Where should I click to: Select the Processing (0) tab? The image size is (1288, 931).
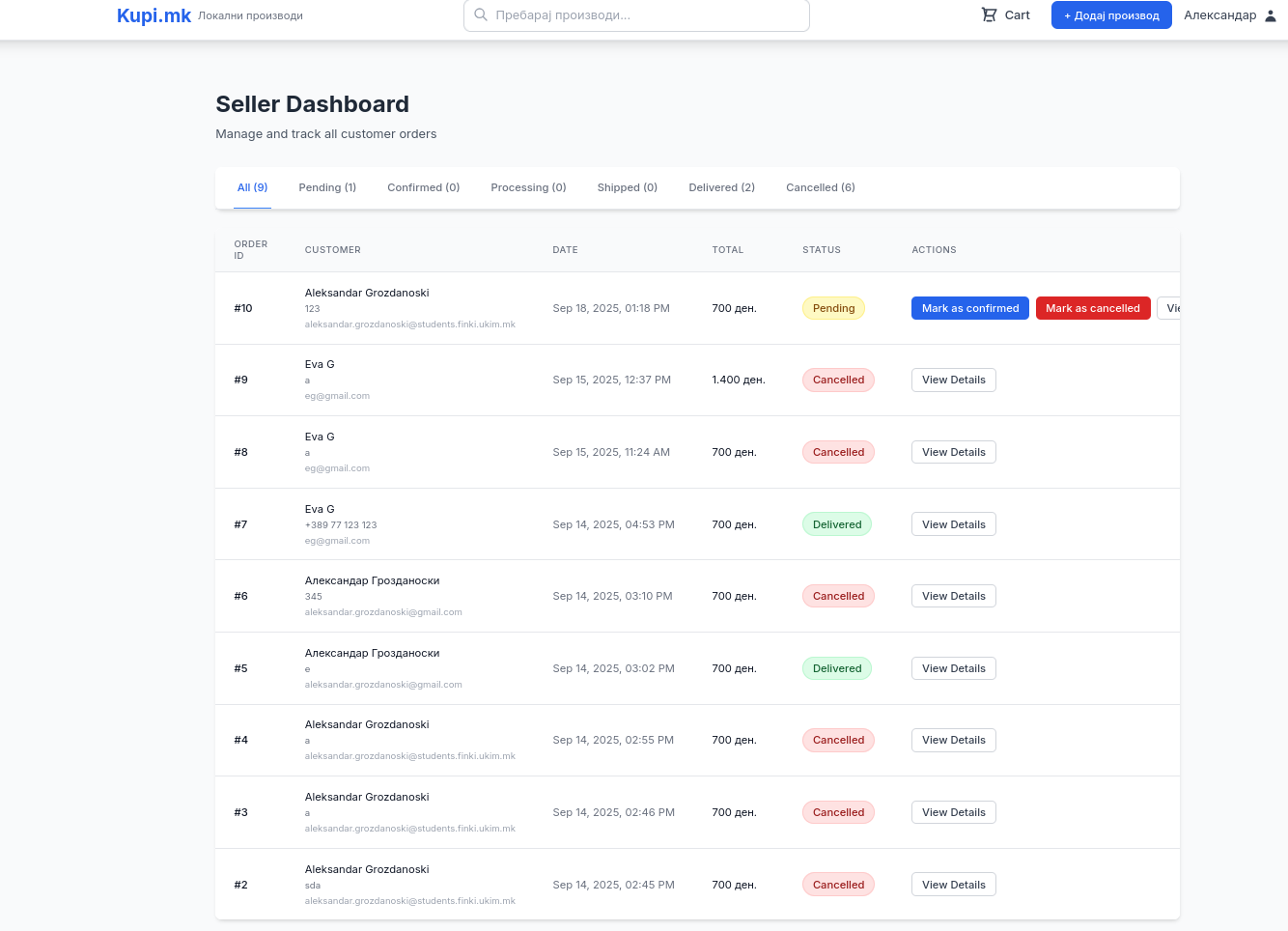click(x=528, y=187)
